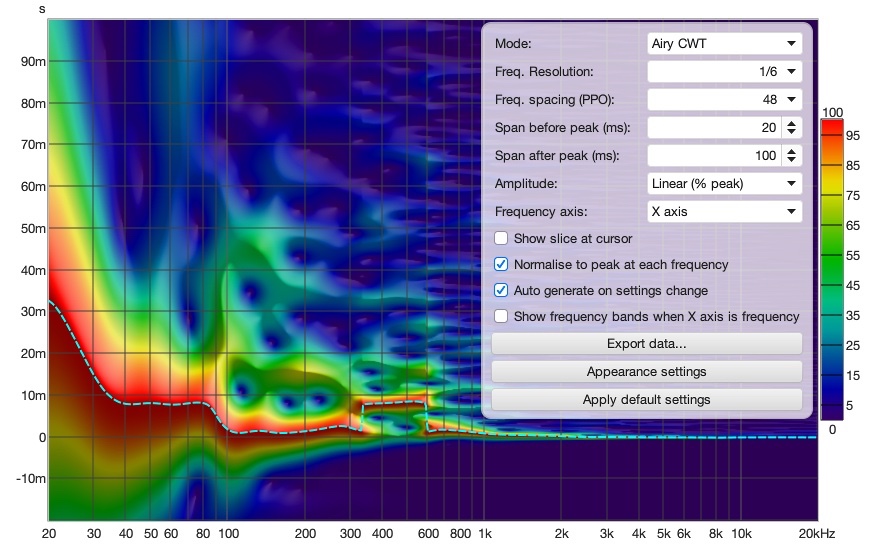Screen dimensions: 884x547
Task: Click the -10m label on the time axis
Action: point(31,479)
